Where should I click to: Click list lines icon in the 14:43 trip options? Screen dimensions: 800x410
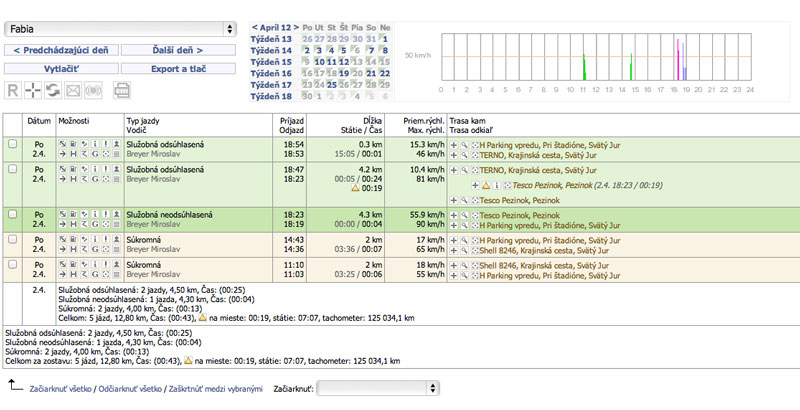[116, 249]
